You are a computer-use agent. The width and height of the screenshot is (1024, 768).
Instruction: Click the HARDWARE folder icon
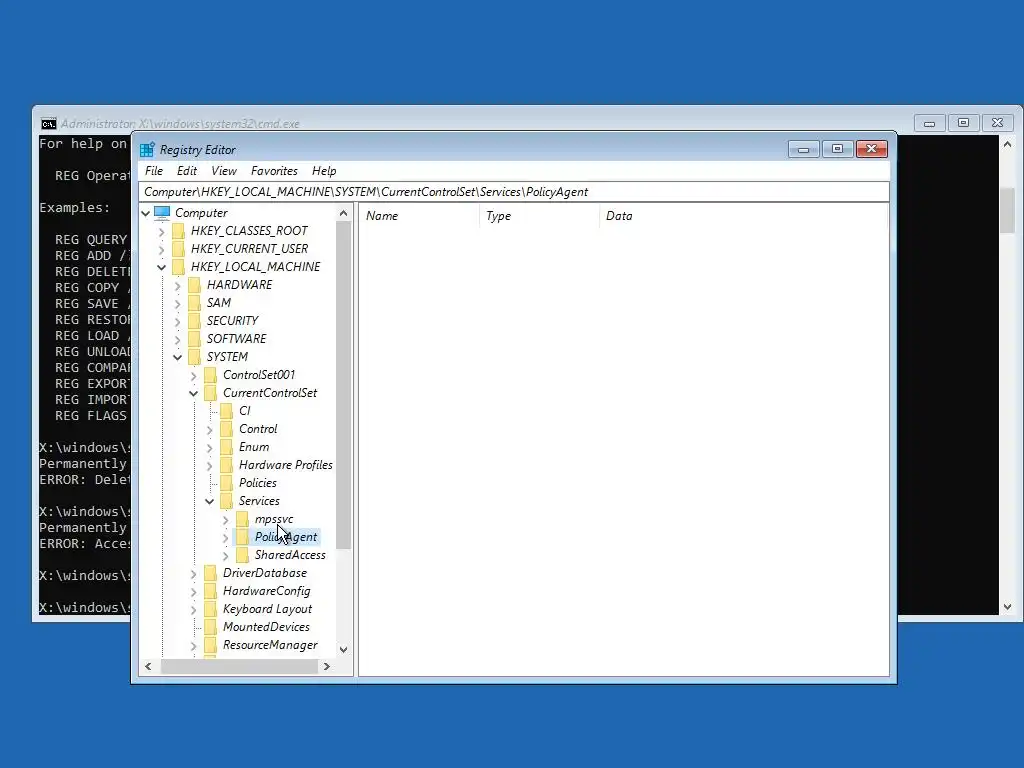point(194,285)
